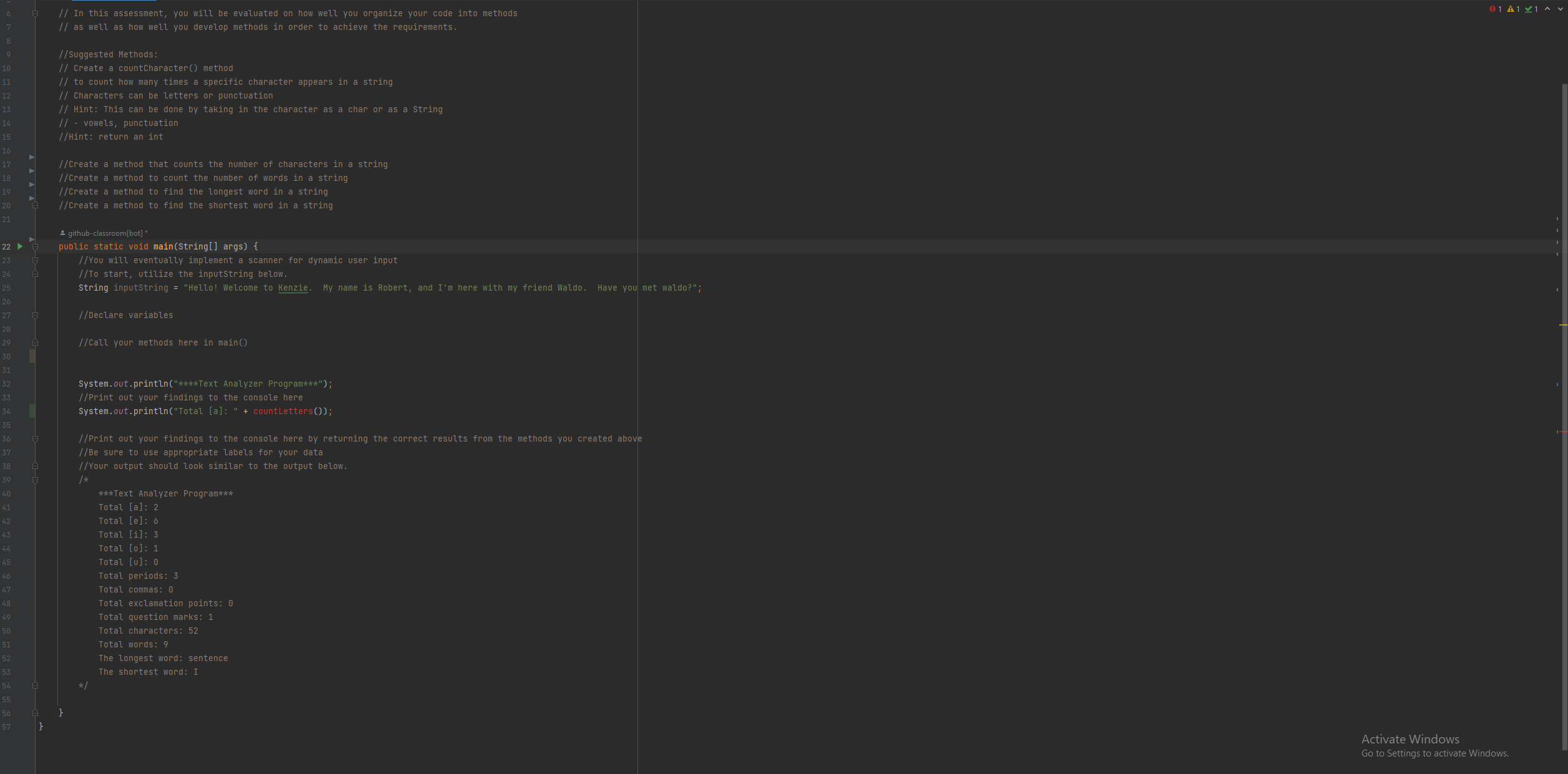The width and height of the screenshot is (1568, 774).
Task: Click the red countLetters unresolved method
Action: (x=283, y=411)
